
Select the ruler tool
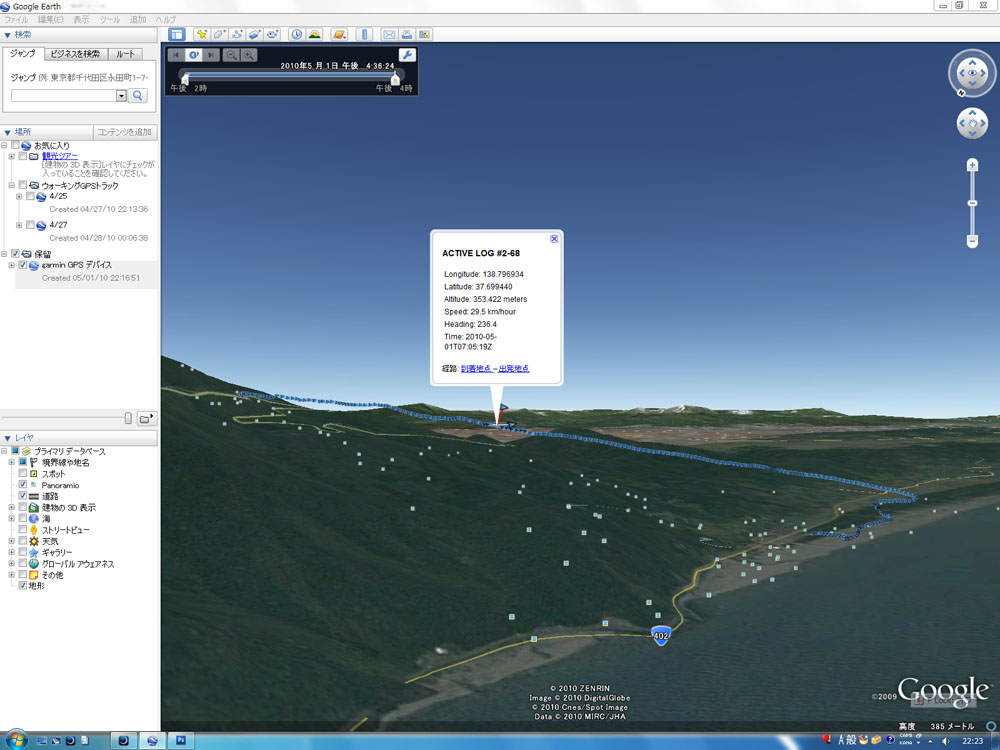click(364, 34)
